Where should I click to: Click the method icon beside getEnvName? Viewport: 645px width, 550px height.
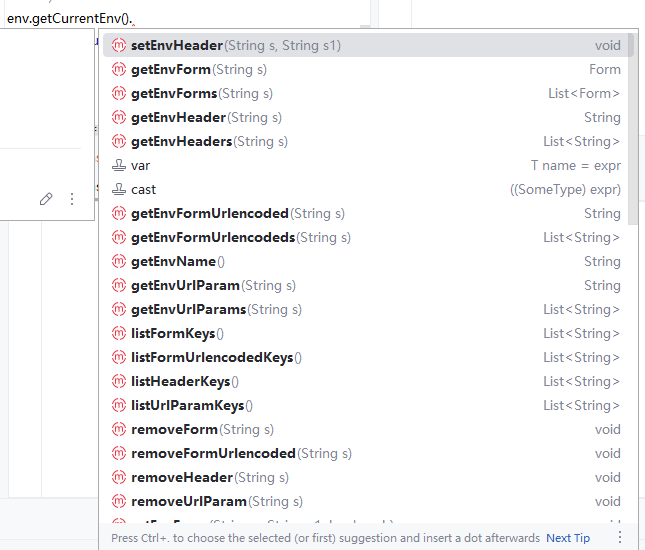pos(119,262)
